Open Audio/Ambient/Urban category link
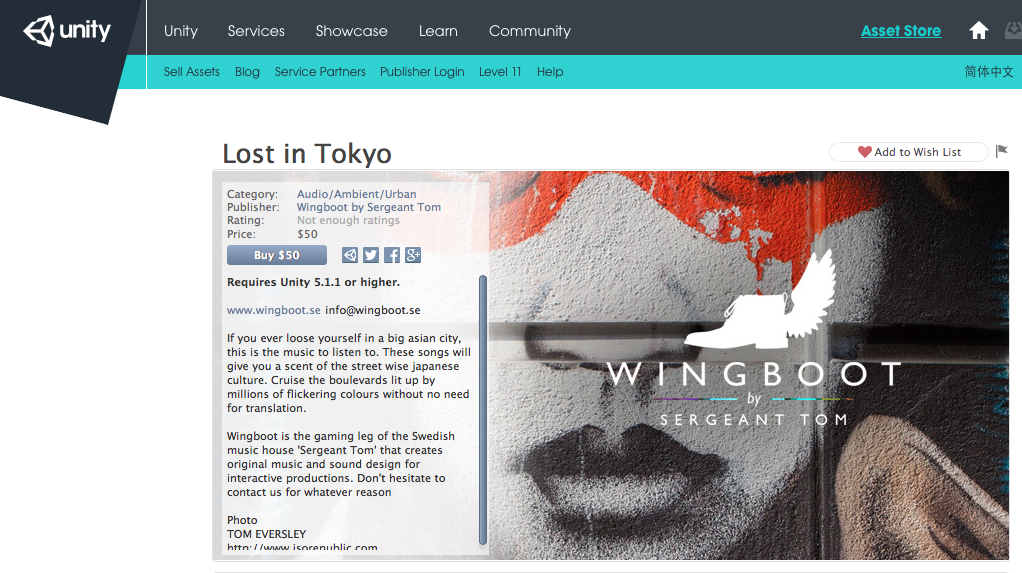The image size is (1022, 573). [x=357, y=194]
